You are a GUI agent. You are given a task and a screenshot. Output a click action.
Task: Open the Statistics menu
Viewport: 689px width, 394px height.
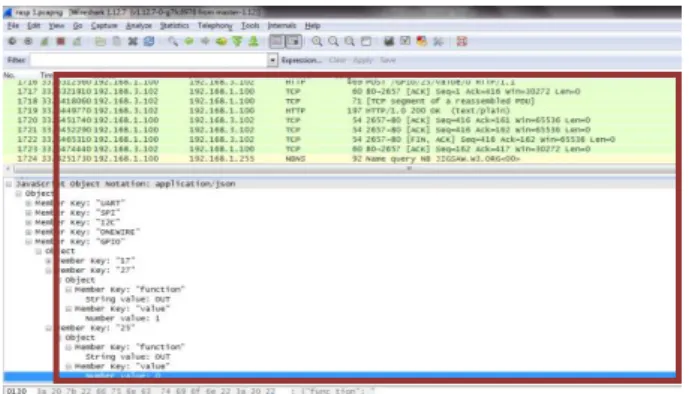[x=174, y=25]
